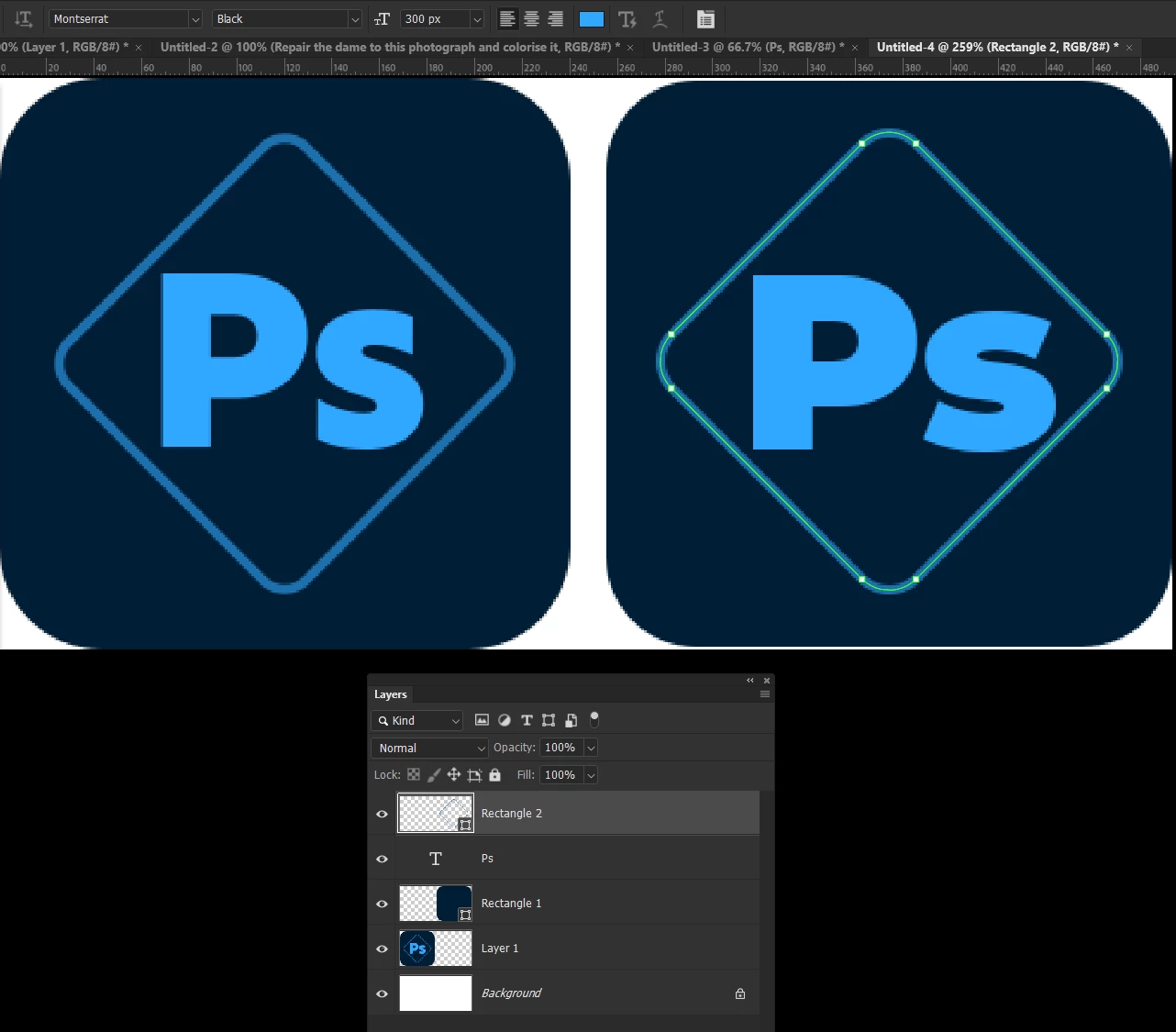Expand the Fill slider dropdown arrow
This screenshot has height=1032, width=1176.
[591, 775]
